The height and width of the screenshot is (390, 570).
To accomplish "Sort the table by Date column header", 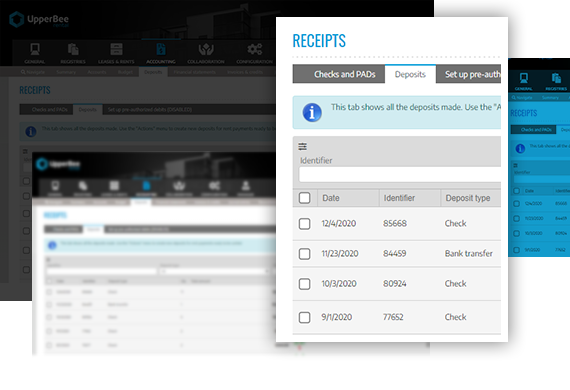I will click(331, 198).
